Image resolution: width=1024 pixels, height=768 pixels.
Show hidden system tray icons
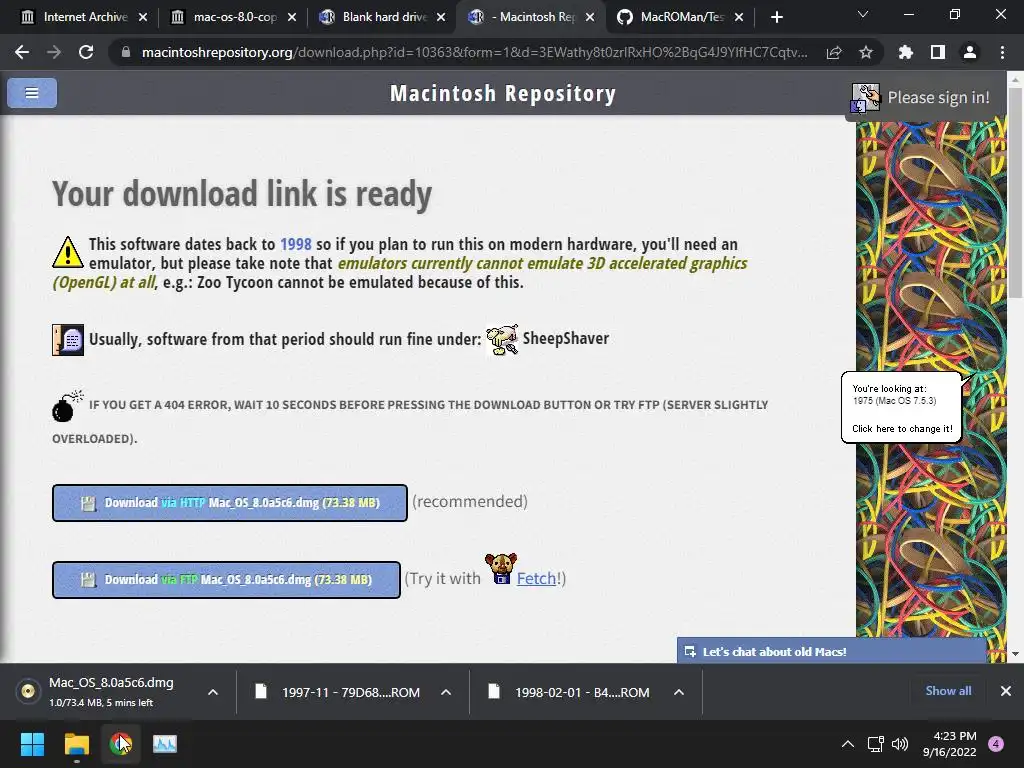pos(848,744)
